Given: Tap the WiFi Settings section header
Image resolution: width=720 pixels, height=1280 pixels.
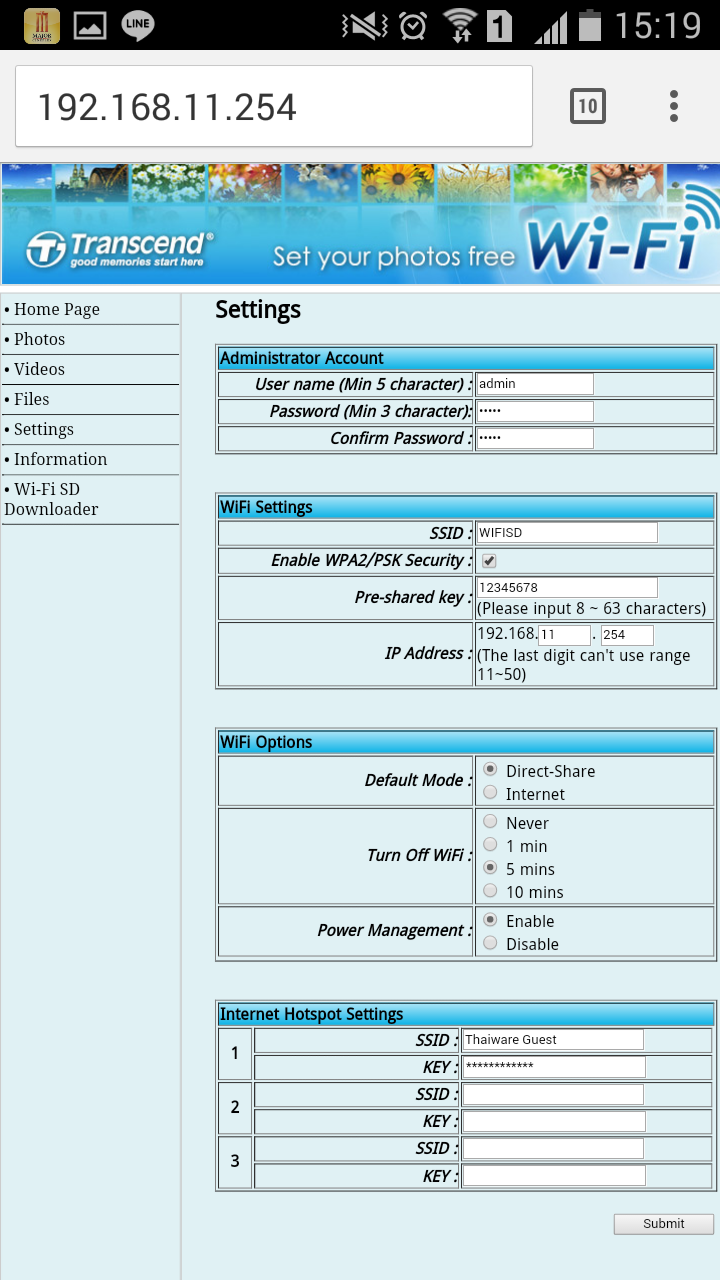Looking at the screenshot, I should point(466,507).
